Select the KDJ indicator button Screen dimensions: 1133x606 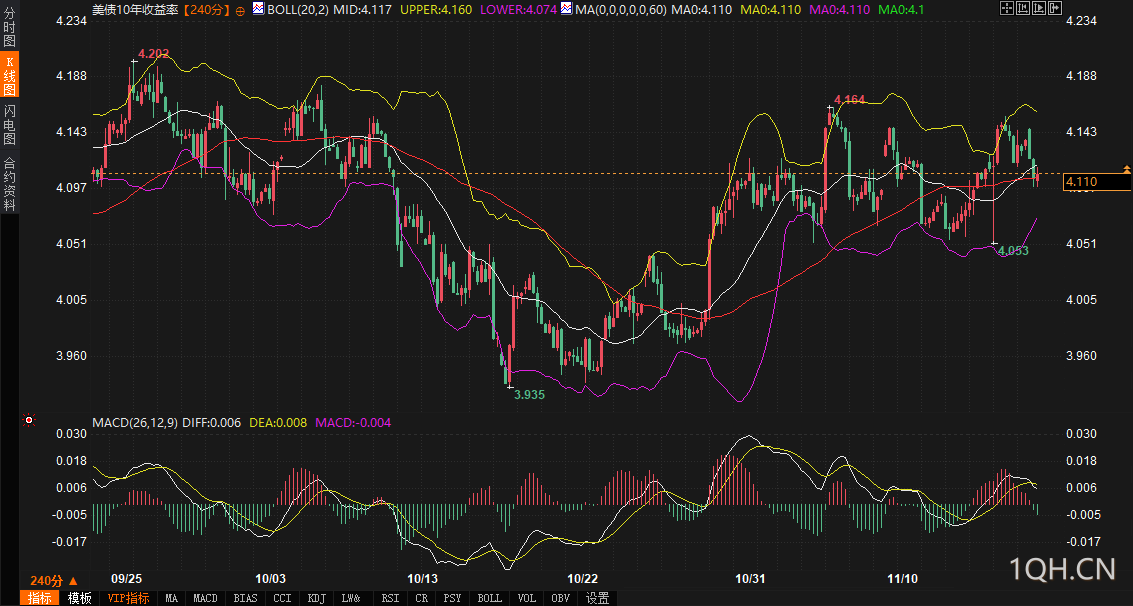click(316, 598)
